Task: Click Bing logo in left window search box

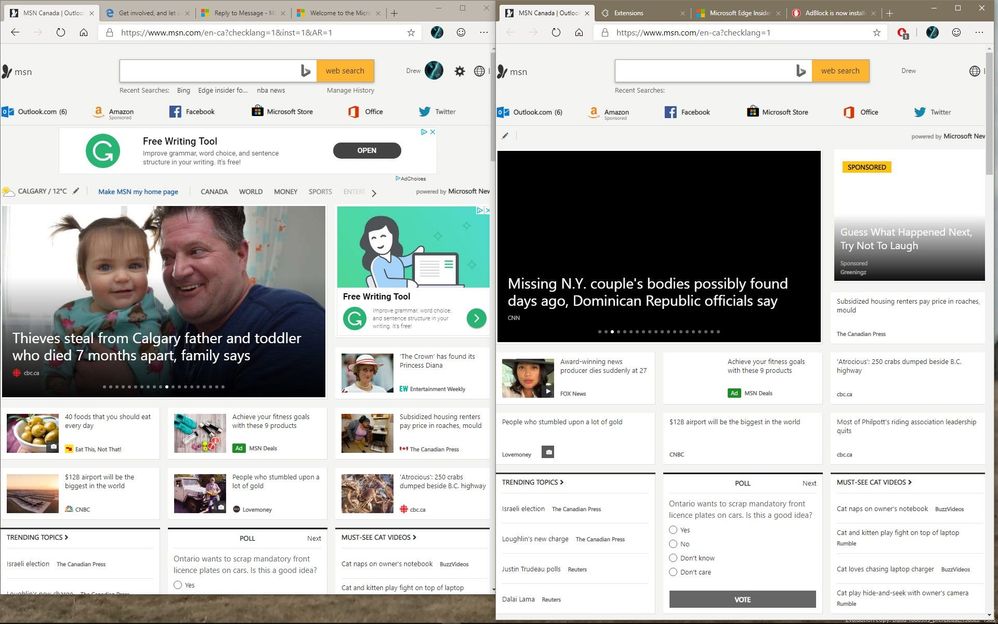Action: point(306,71)
